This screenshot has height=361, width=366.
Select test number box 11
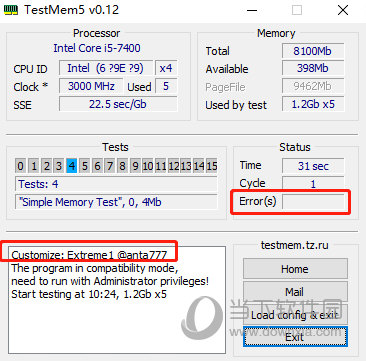pyautogui.click(x=160, y=166)
